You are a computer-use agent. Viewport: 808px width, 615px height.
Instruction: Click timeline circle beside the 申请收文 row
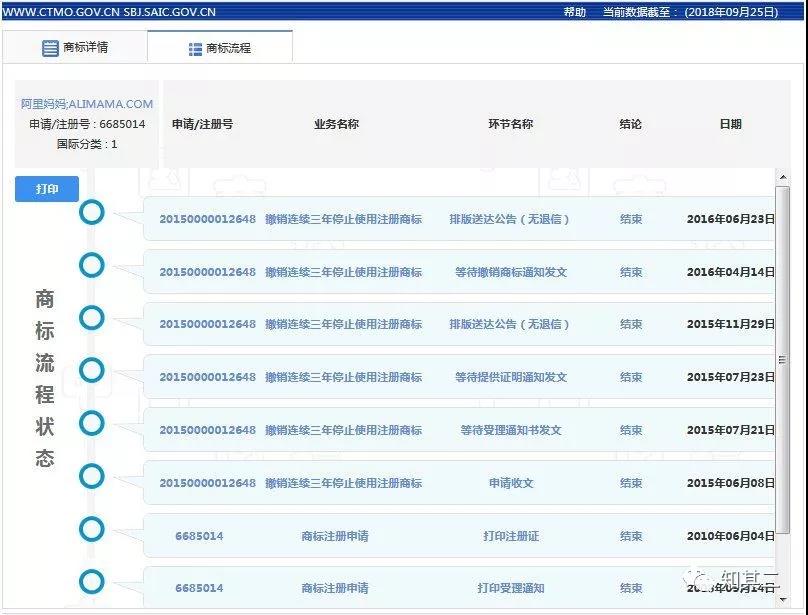pos(92,477)
